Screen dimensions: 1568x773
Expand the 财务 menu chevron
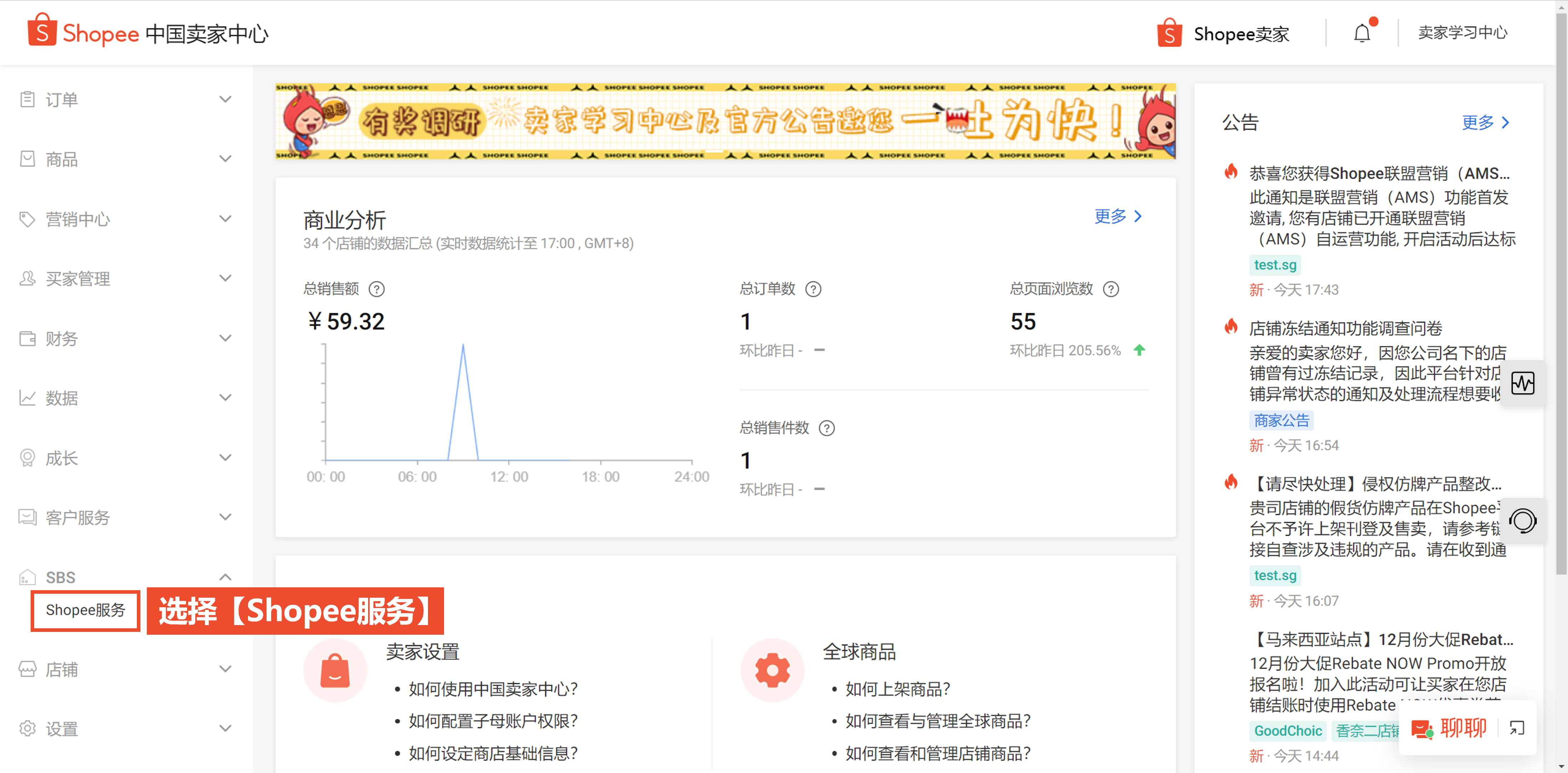tap(225, 338)
